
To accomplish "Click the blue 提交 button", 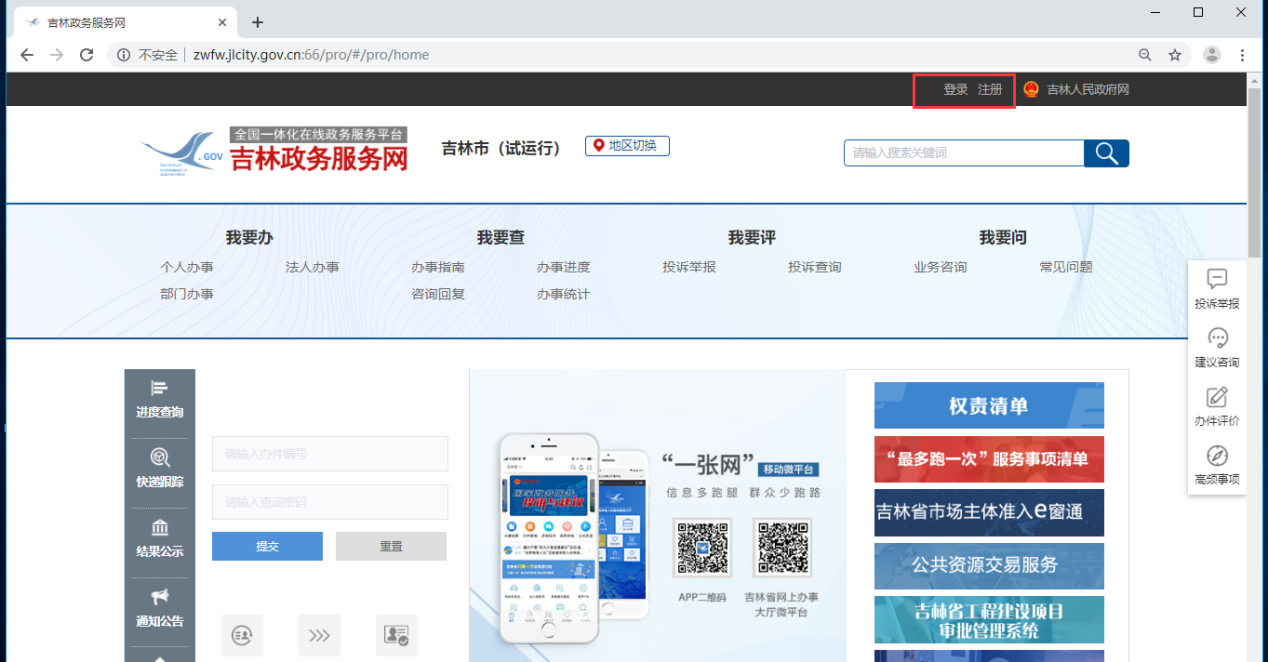I will [x=267, y=546].
